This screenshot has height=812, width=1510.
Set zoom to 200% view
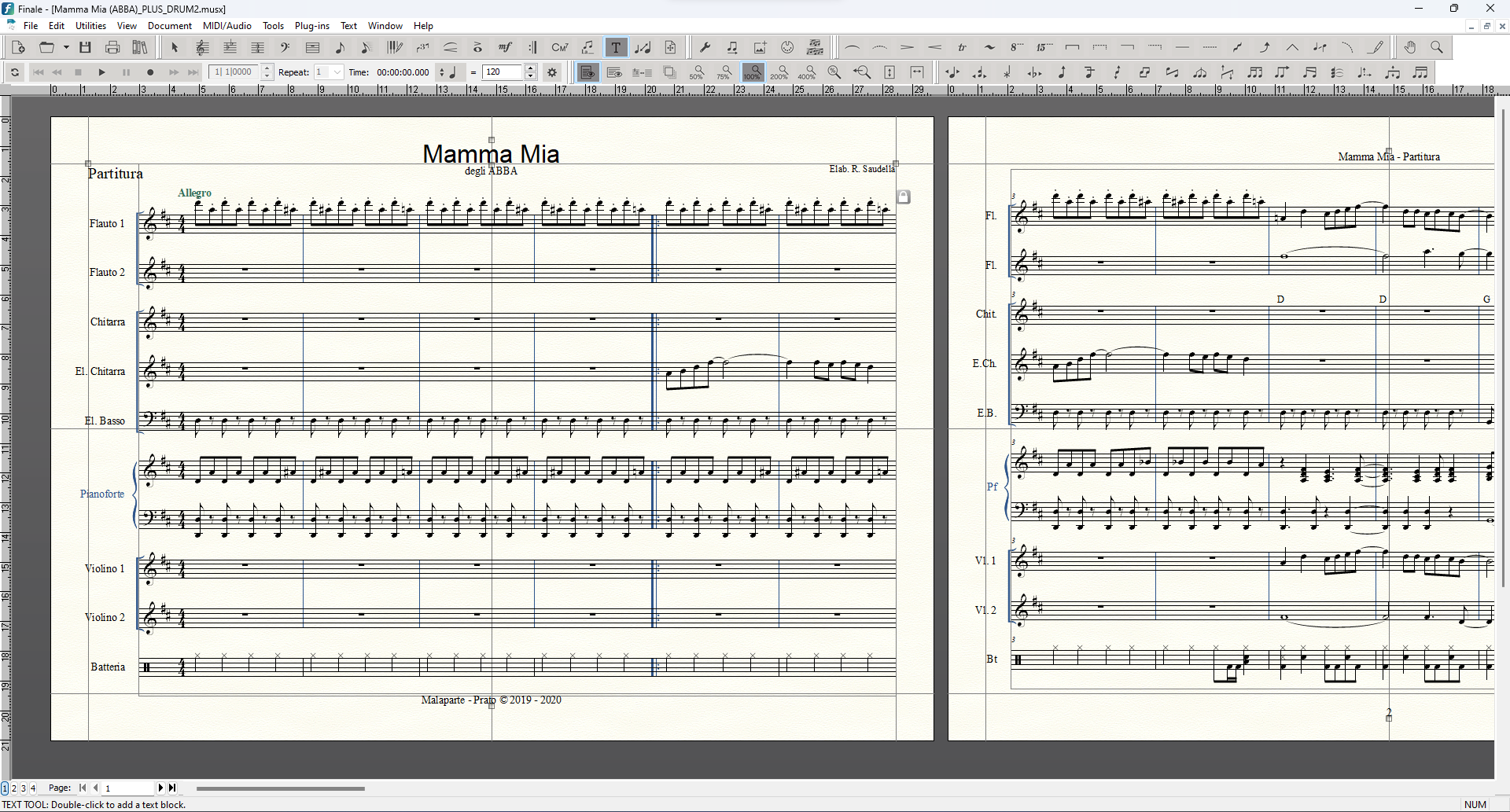coord(779,72)
